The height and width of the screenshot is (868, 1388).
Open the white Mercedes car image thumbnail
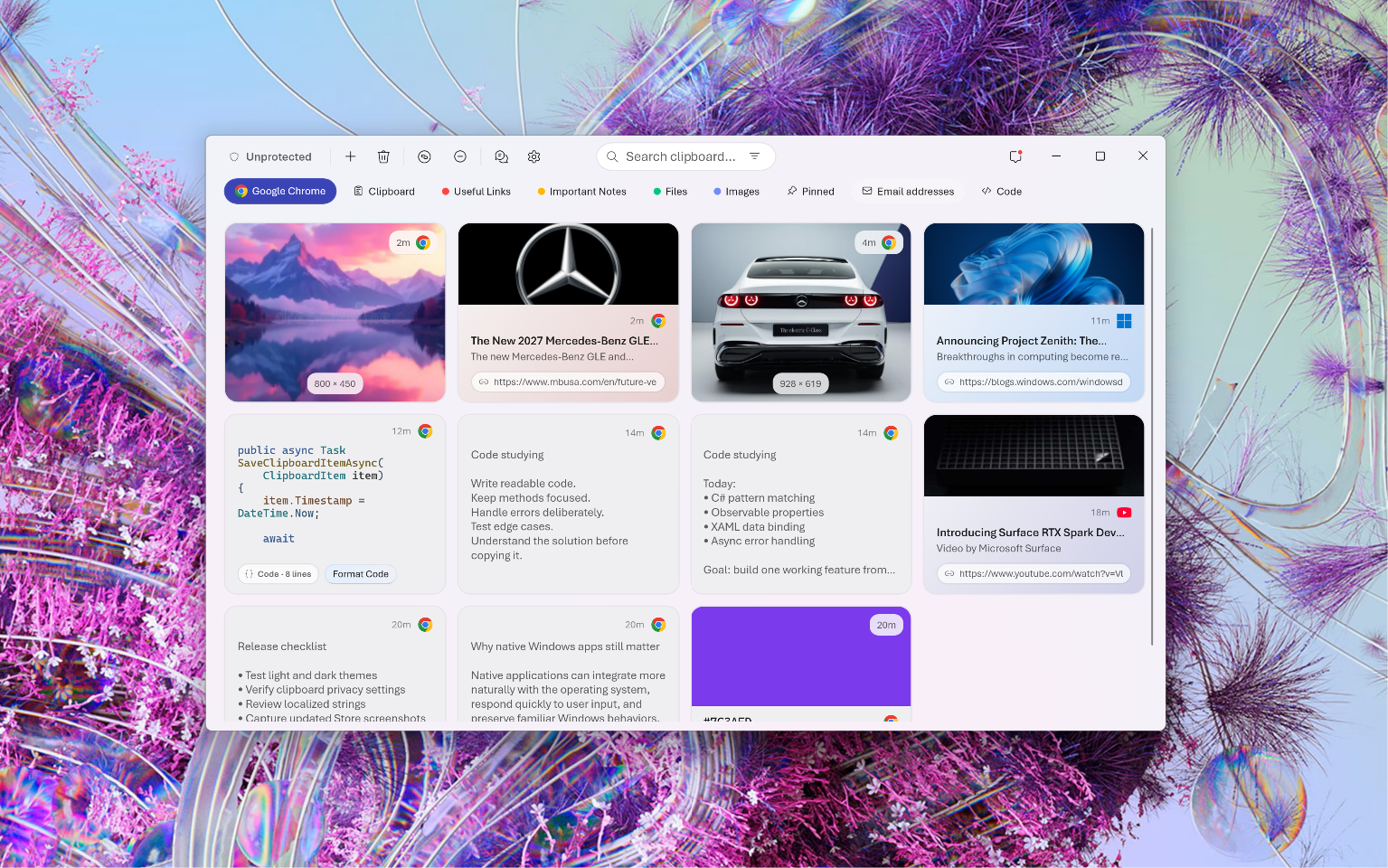801,312
